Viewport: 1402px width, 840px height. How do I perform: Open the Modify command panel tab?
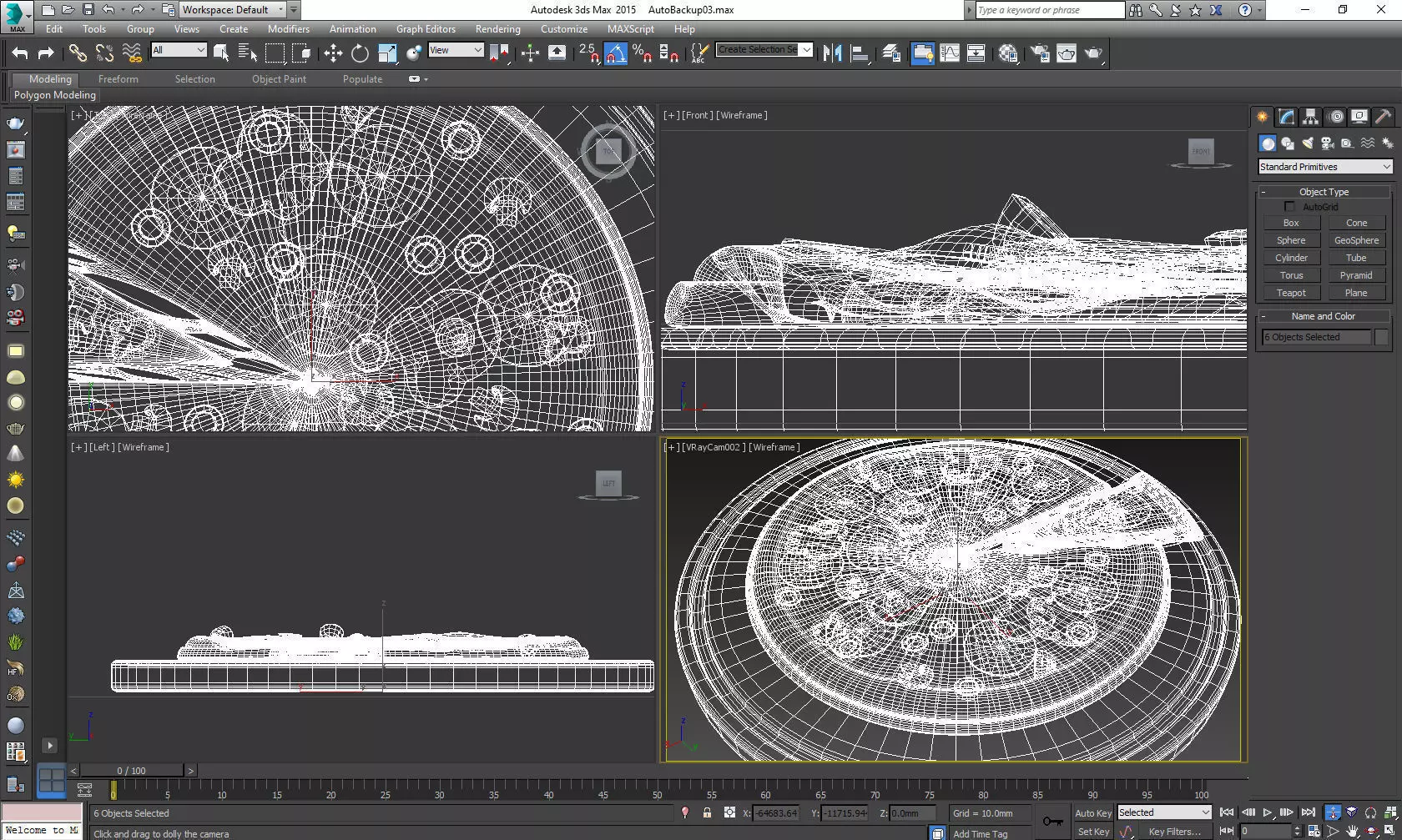1287,117
